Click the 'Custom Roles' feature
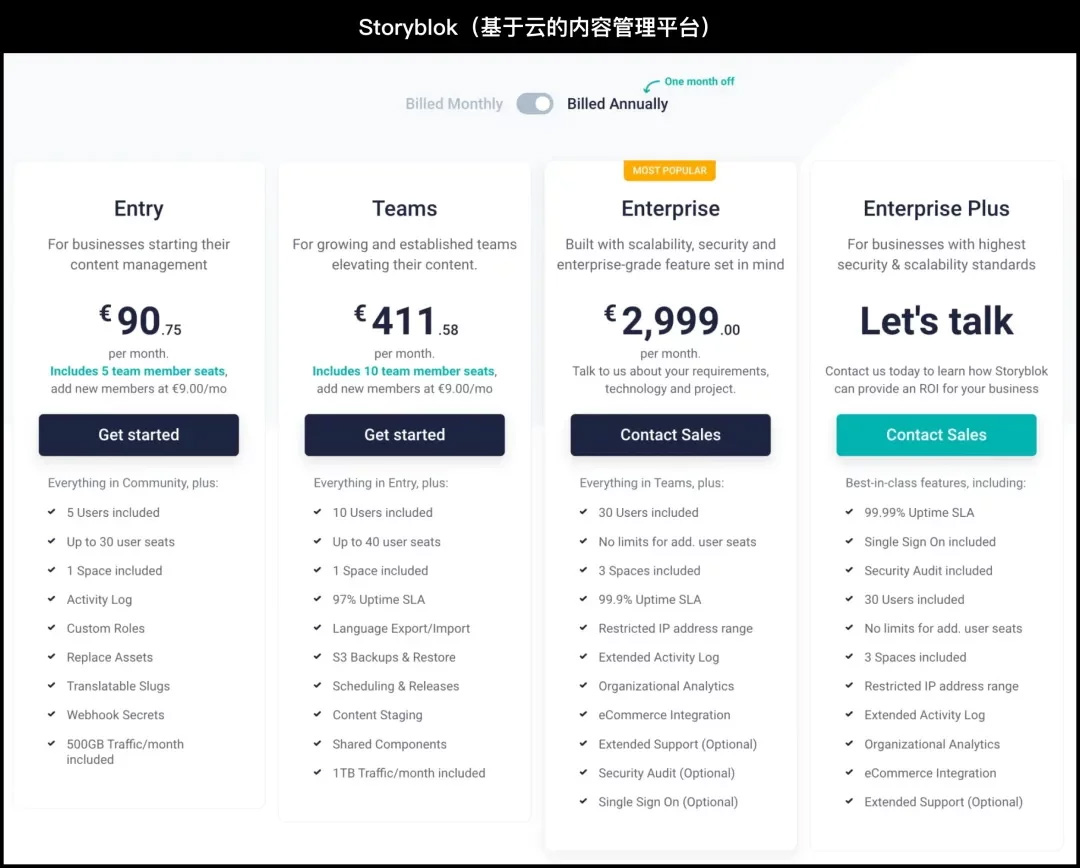 [105, 628]
